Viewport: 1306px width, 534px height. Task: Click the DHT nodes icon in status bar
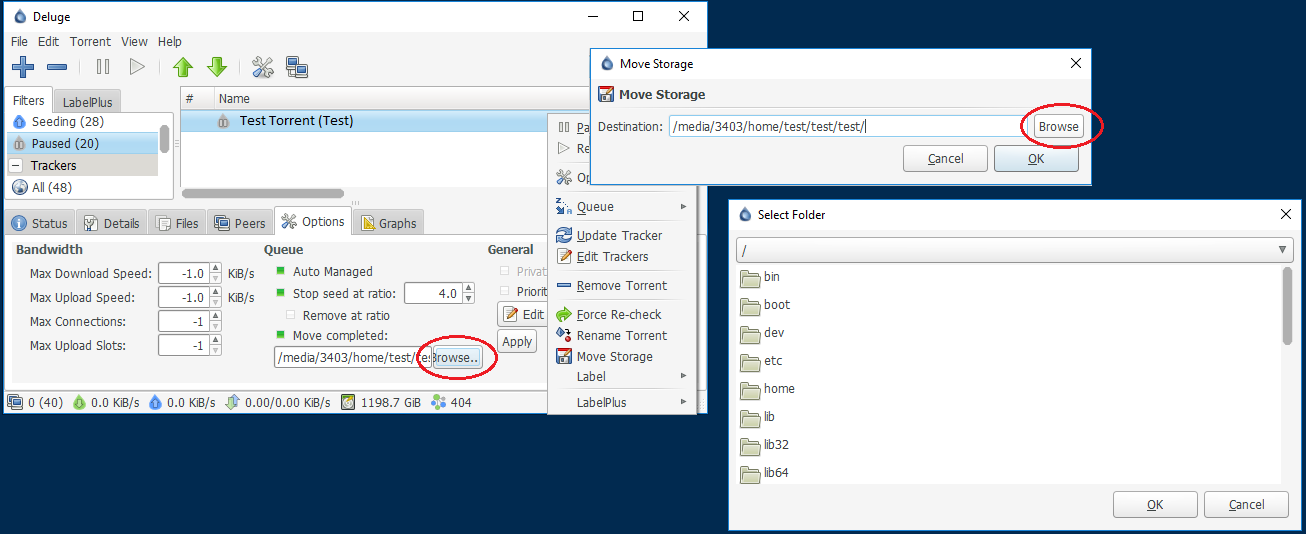(438, 402)
